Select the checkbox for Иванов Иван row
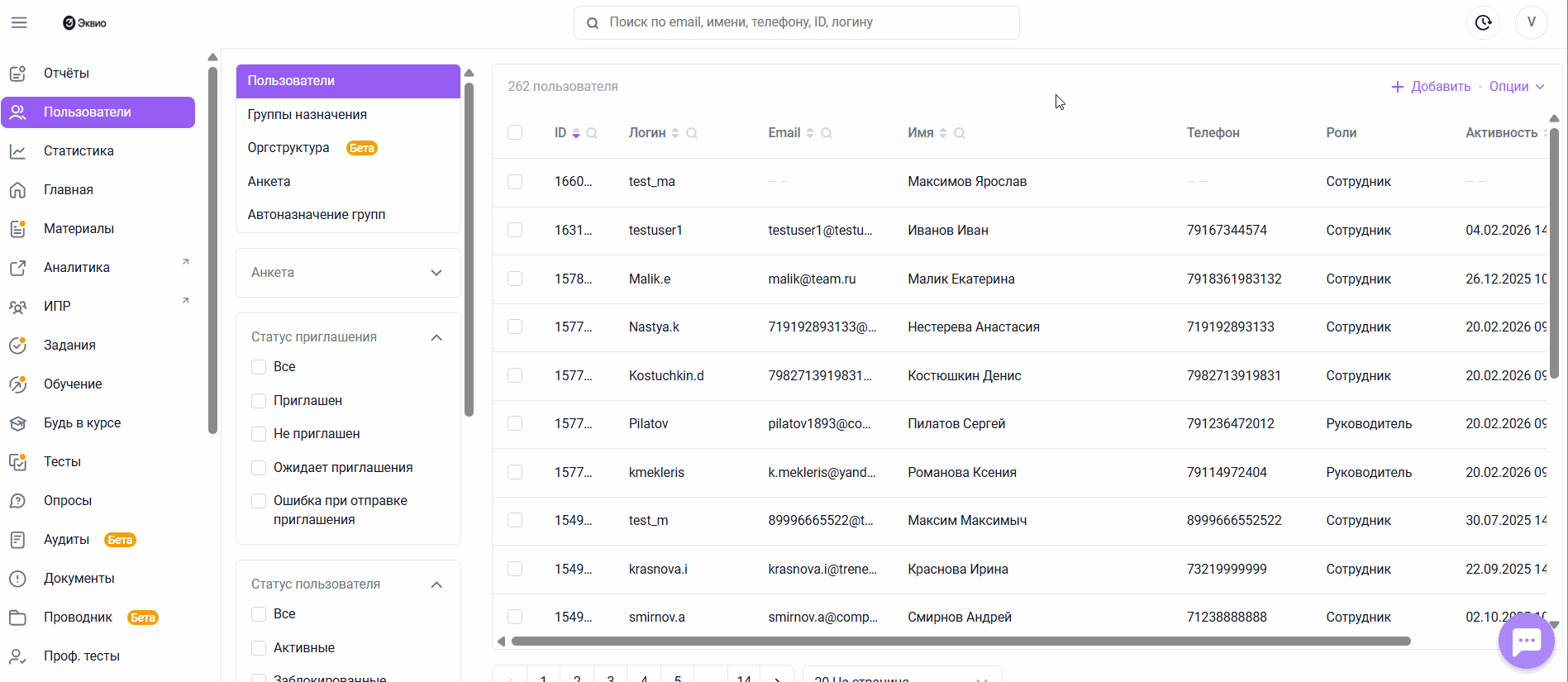Image resolution: width=1568 pixels, height=682 pixels. 515,230
